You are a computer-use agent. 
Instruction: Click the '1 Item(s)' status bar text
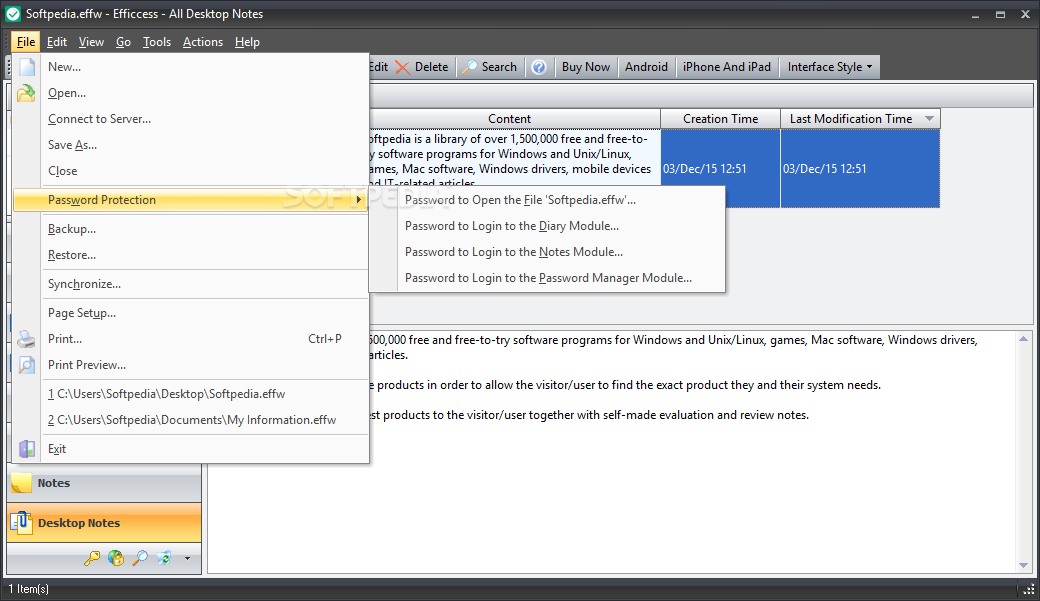point(29,589)
